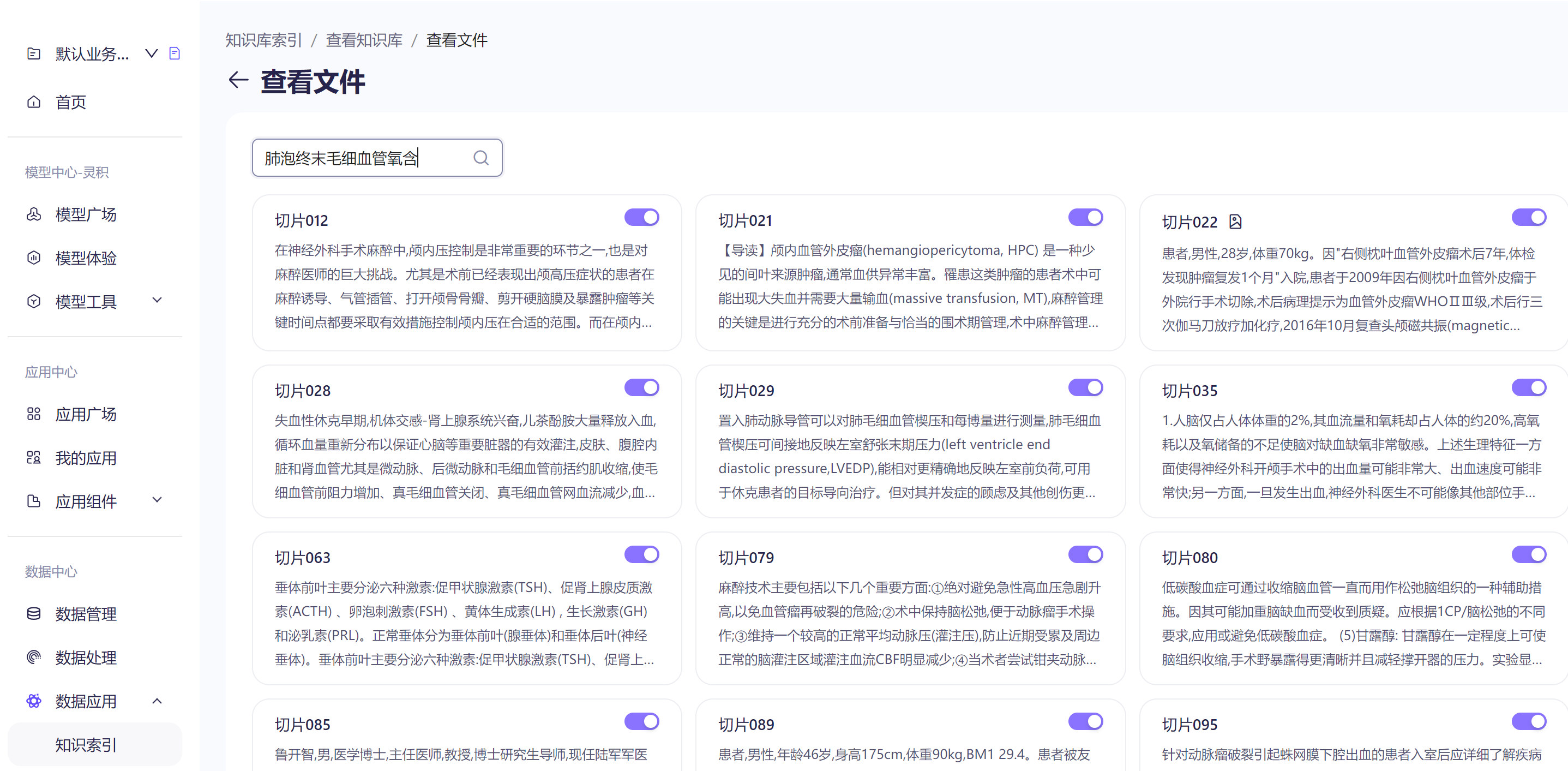
Task: Disable the 切片022 switch
Action: (x=1528, y=217)
